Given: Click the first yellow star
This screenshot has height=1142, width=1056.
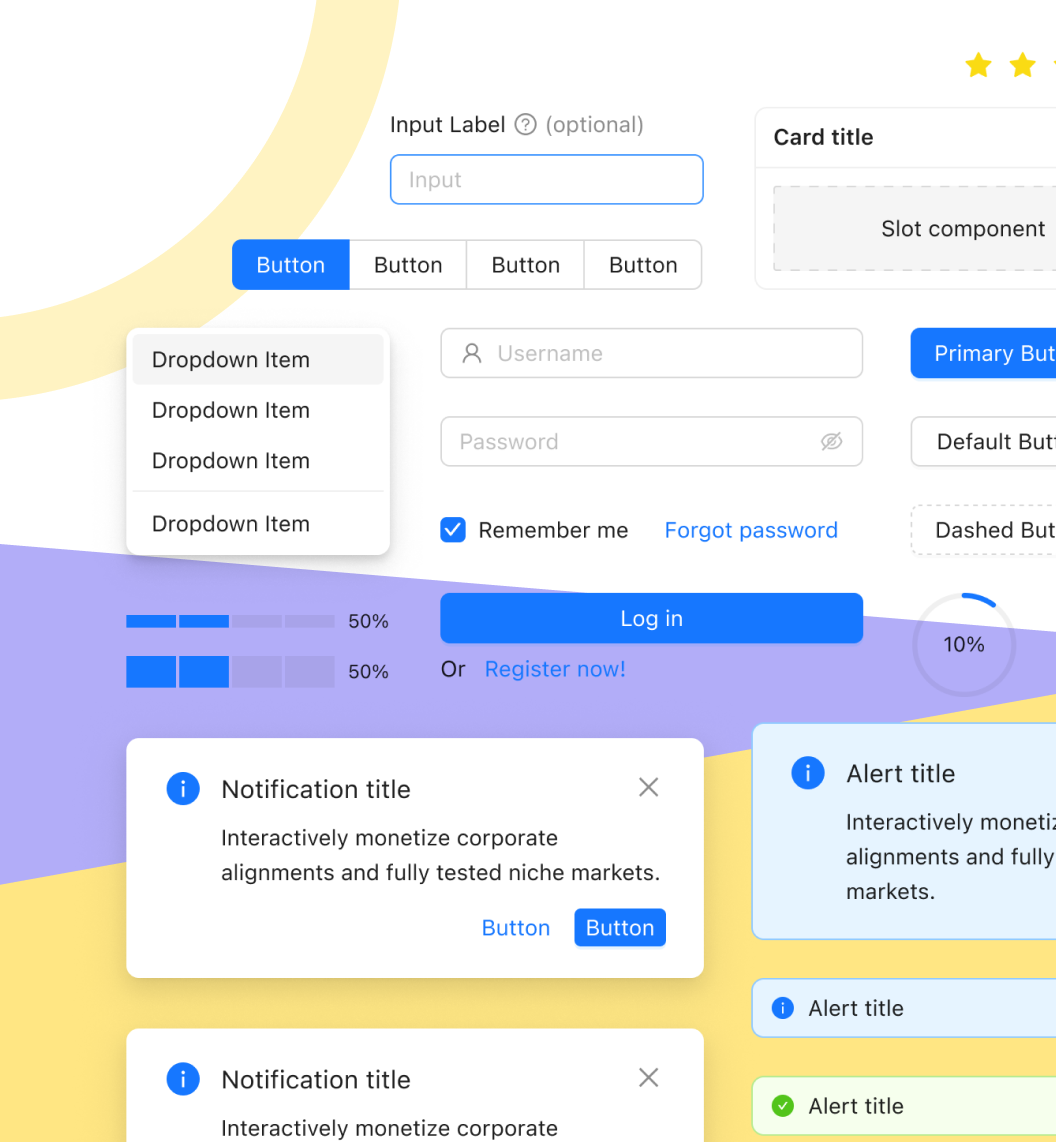Looking at the screenshot, I should (x=977, y=64).
